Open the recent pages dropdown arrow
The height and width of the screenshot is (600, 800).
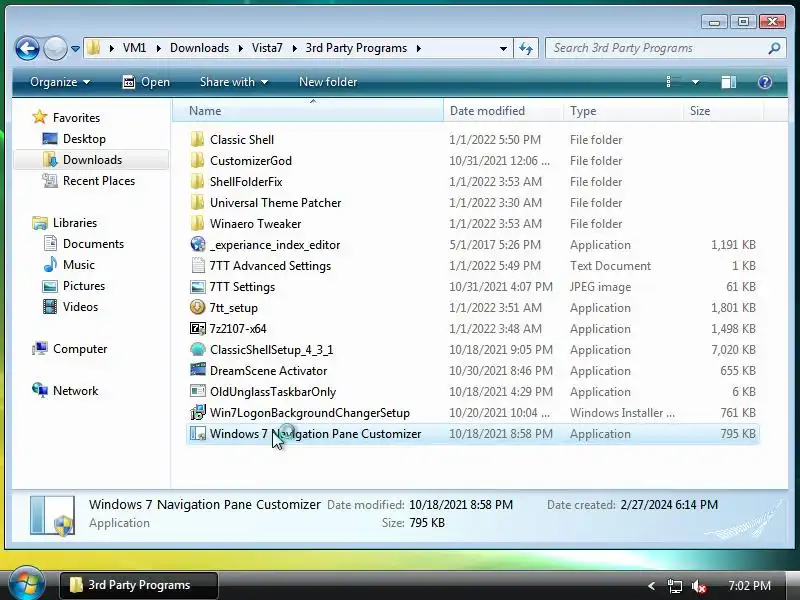[x=75, y=48]
